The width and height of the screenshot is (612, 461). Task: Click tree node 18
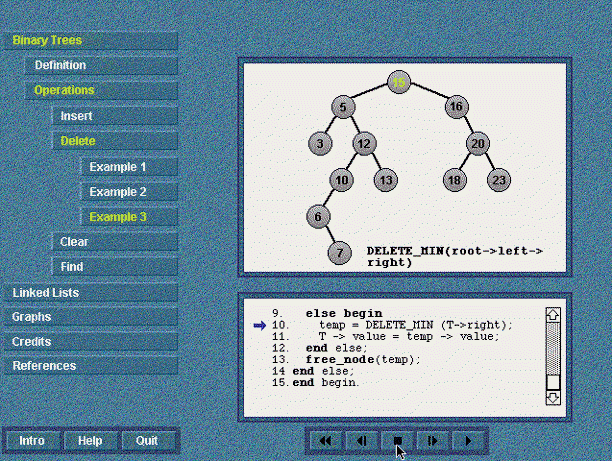tap(455, 180)
